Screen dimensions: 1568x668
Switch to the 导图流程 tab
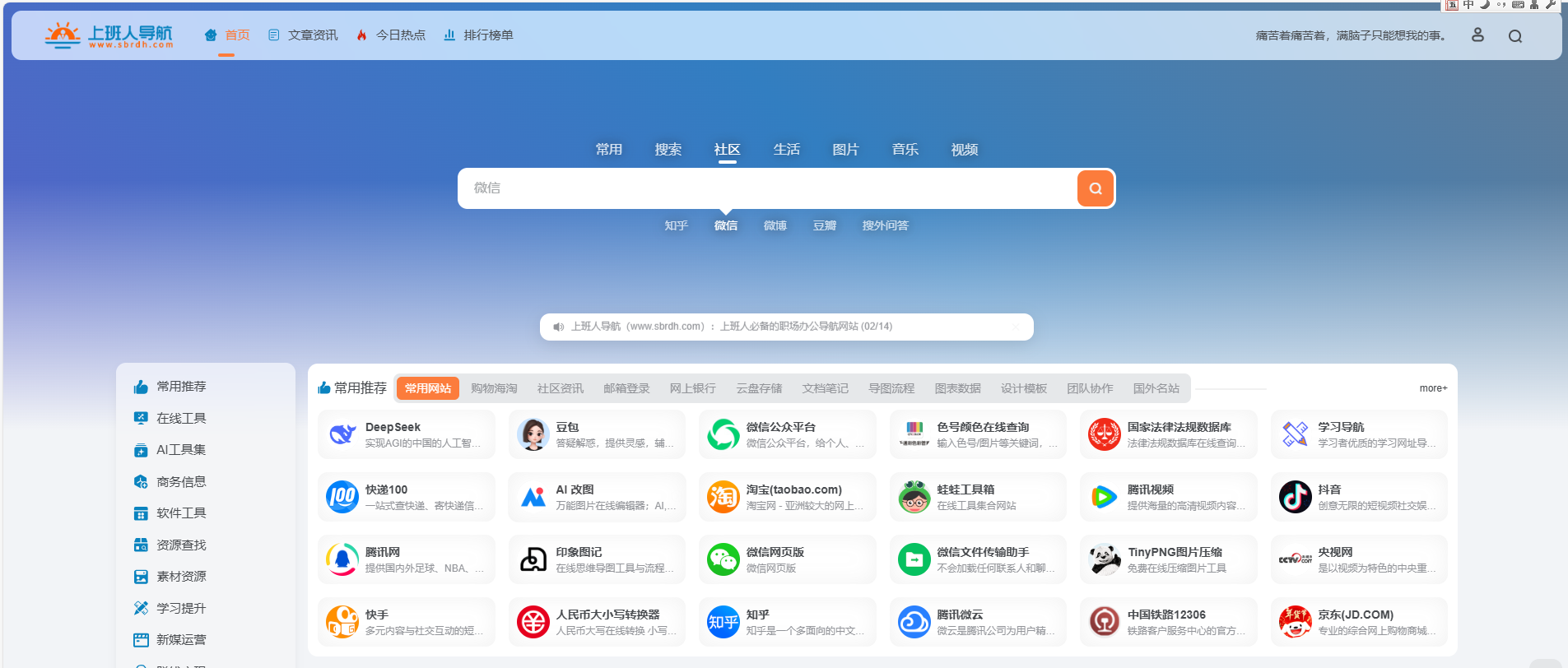[x=891, y=388]
